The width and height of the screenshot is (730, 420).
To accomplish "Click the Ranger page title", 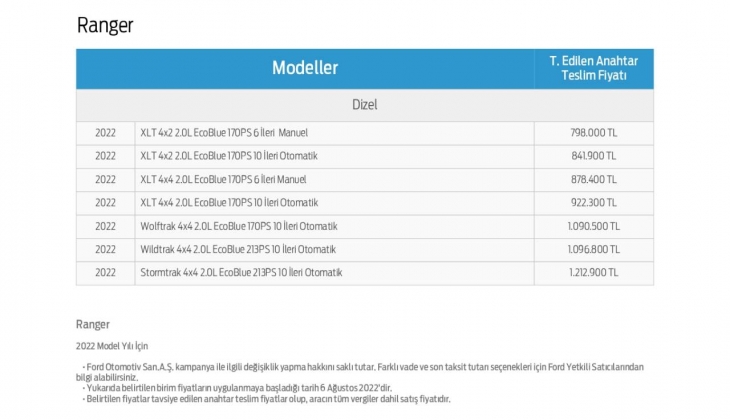I will coord(105,25).
